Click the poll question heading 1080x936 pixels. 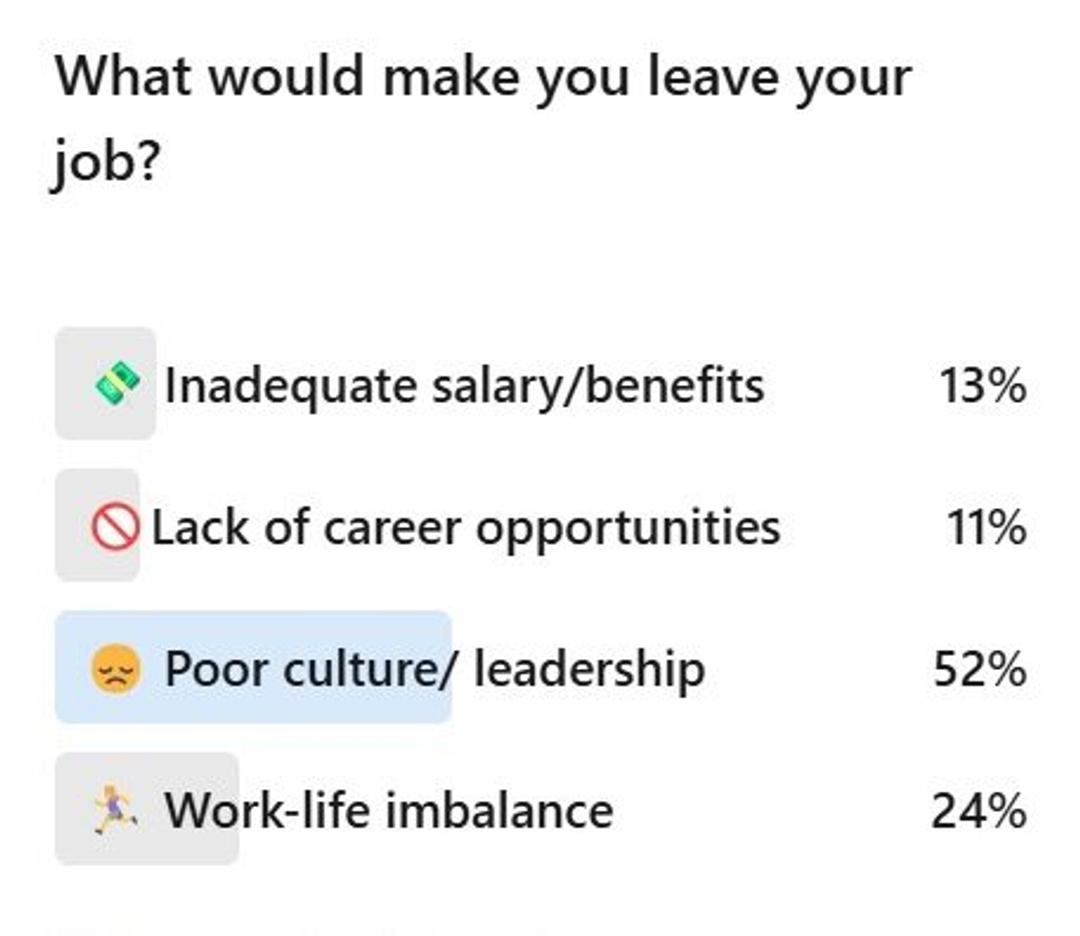pyautogui.click(x=484, y=118)
